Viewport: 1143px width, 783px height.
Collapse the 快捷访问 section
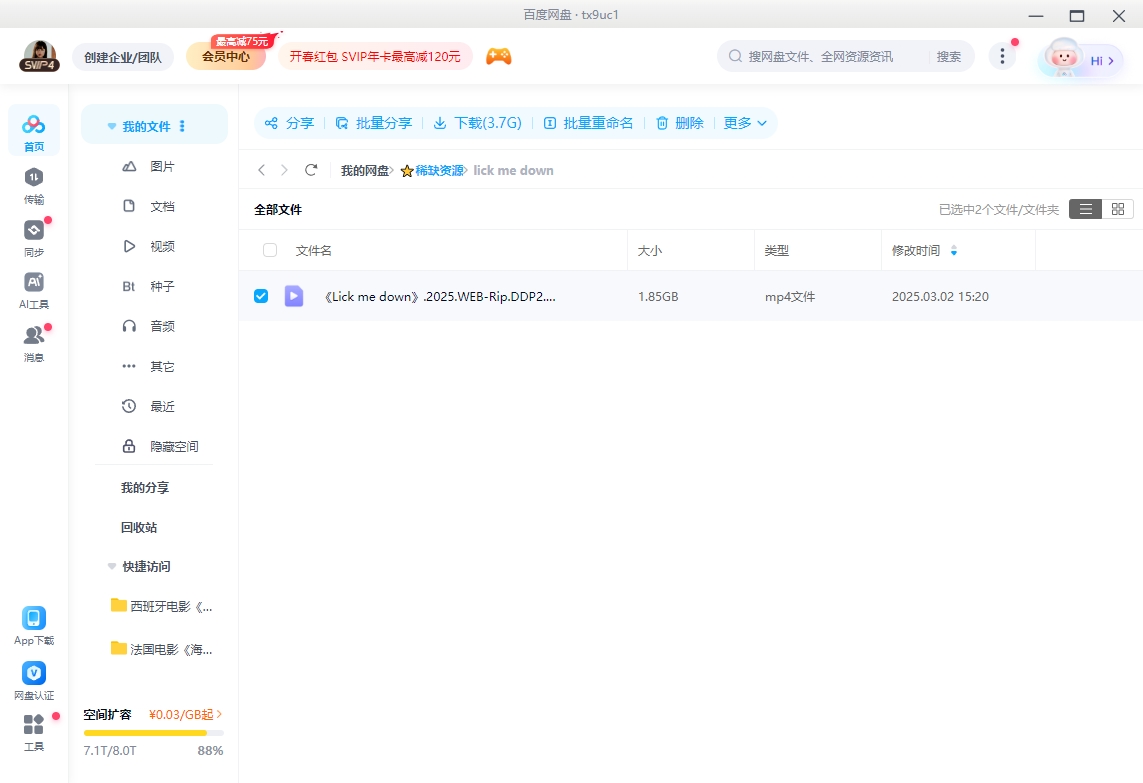(111, 566)
